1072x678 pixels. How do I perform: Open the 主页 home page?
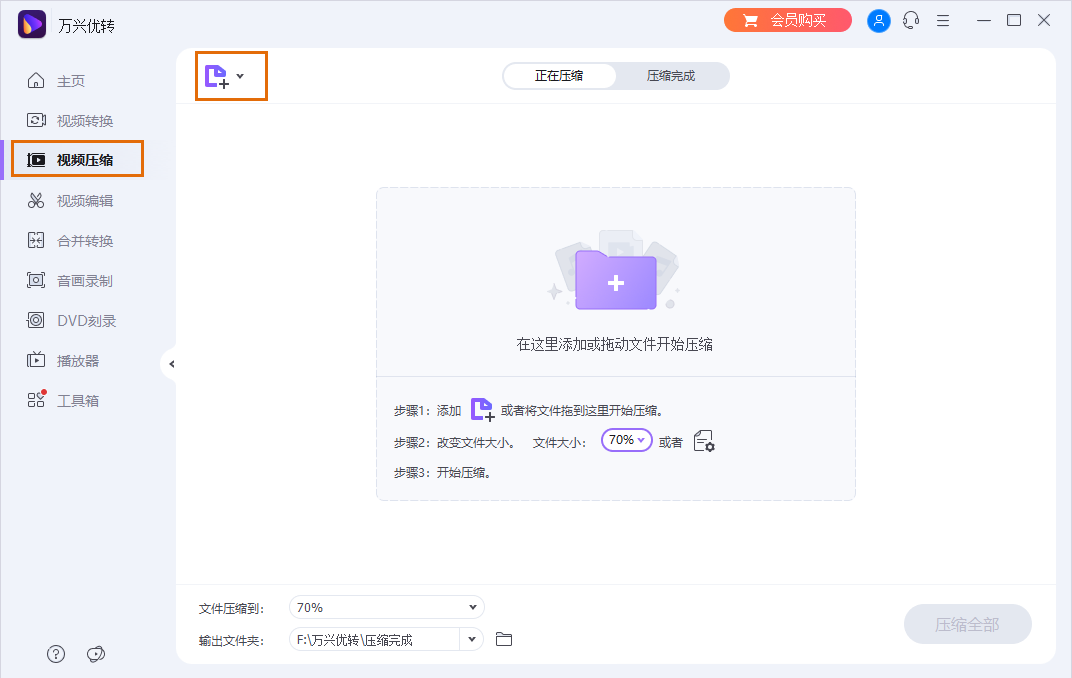[77, 80]
